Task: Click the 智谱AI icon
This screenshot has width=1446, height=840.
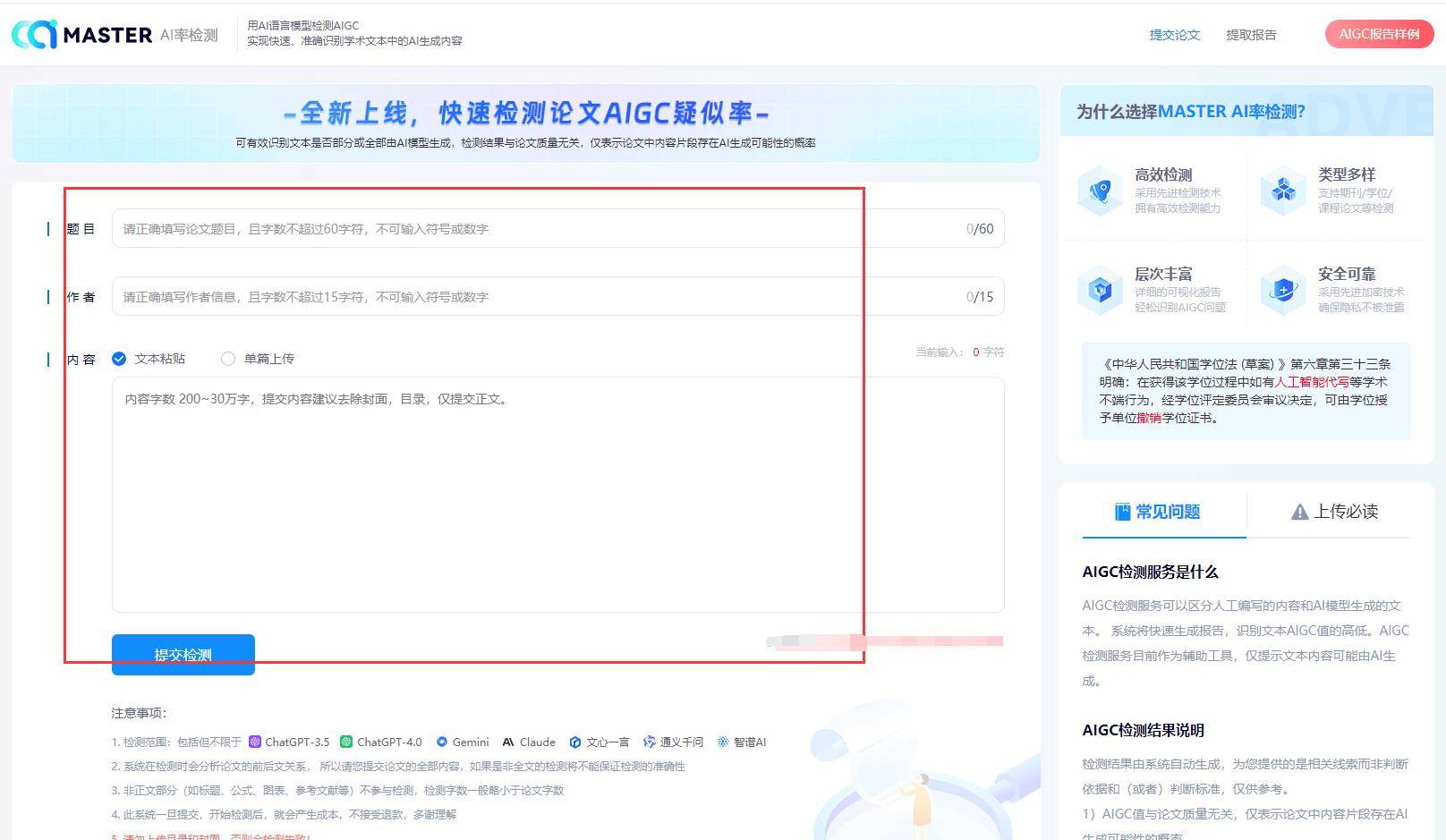Action: point(723,742)
